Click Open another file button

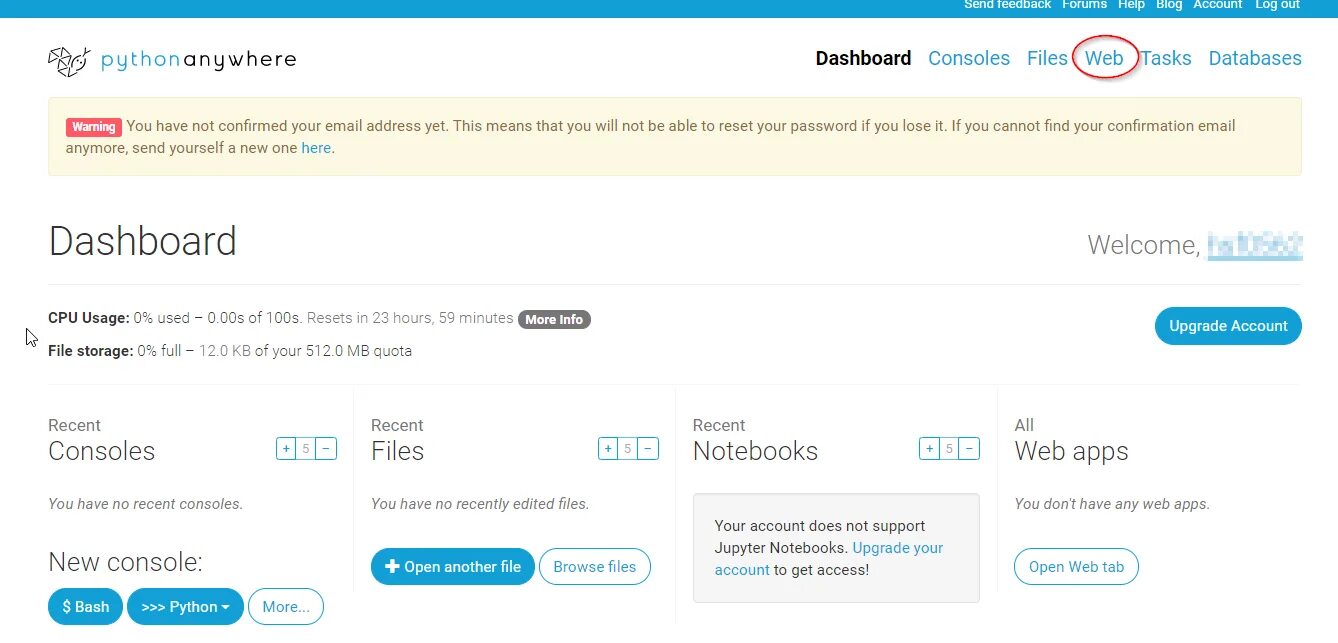click(453, 566)
